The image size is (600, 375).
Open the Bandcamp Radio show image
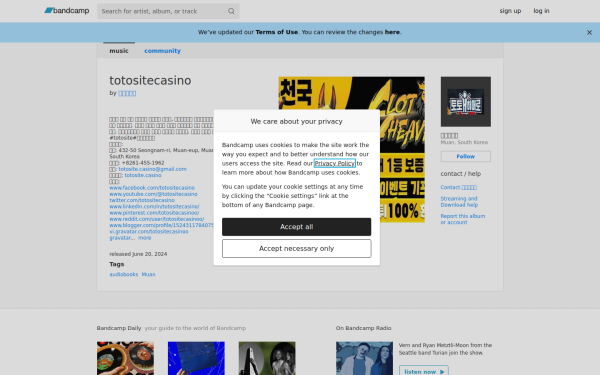pos(364,358)
